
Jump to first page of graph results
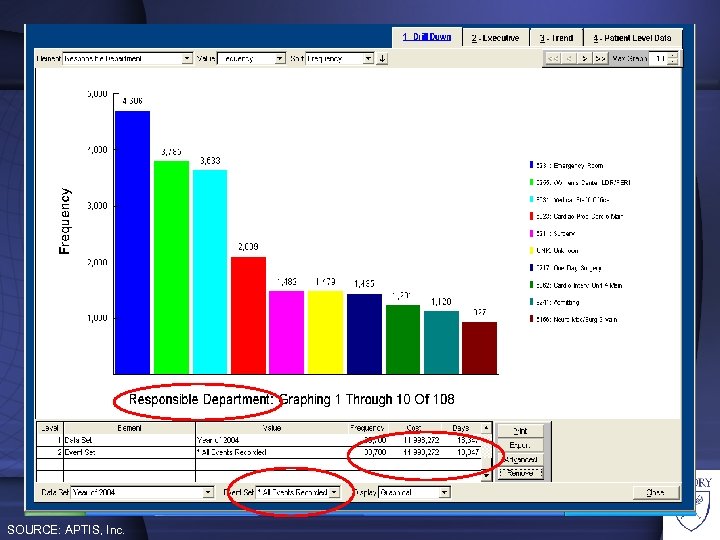(553, 58)
